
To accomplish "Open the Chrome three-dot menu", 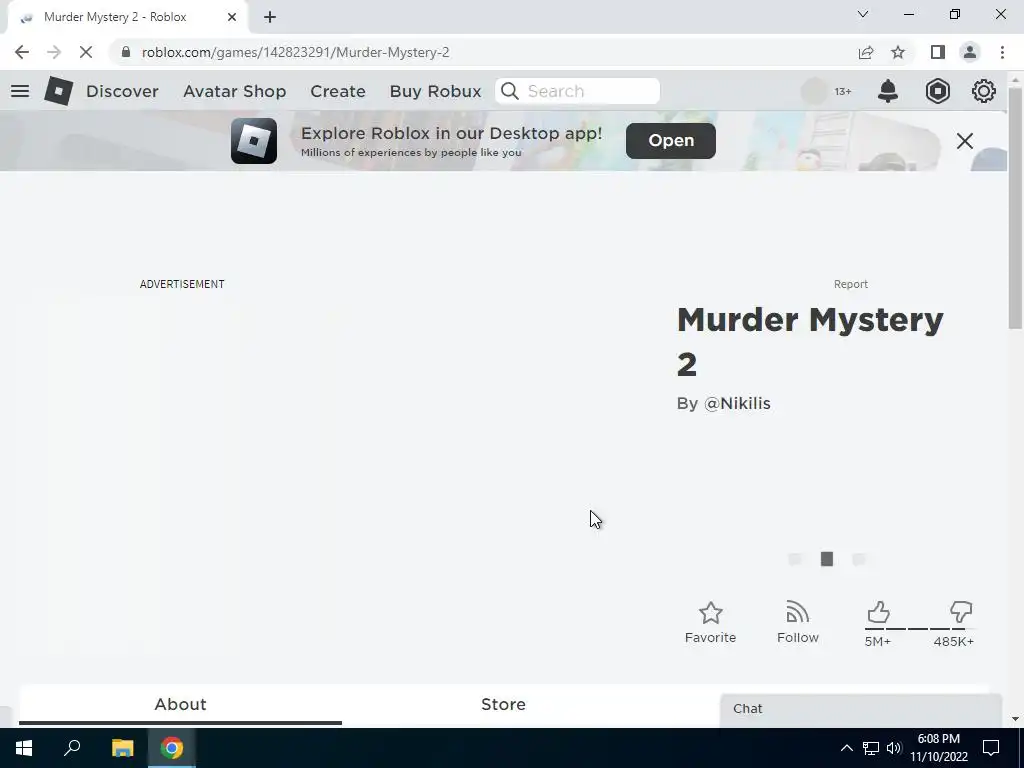I will pos(1002,52).
